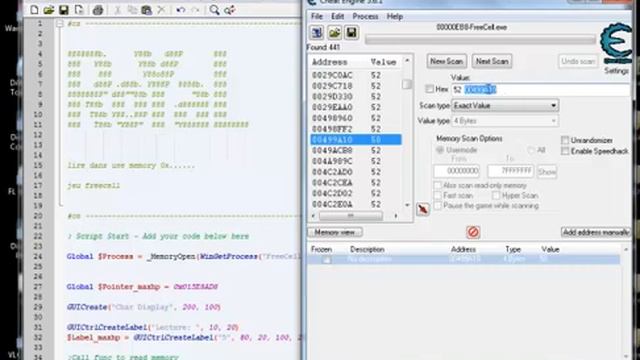The width and height of the screenshot is (640, 360).
Task: Click the Print icon in editor toolbar
Action: [98, 10]
